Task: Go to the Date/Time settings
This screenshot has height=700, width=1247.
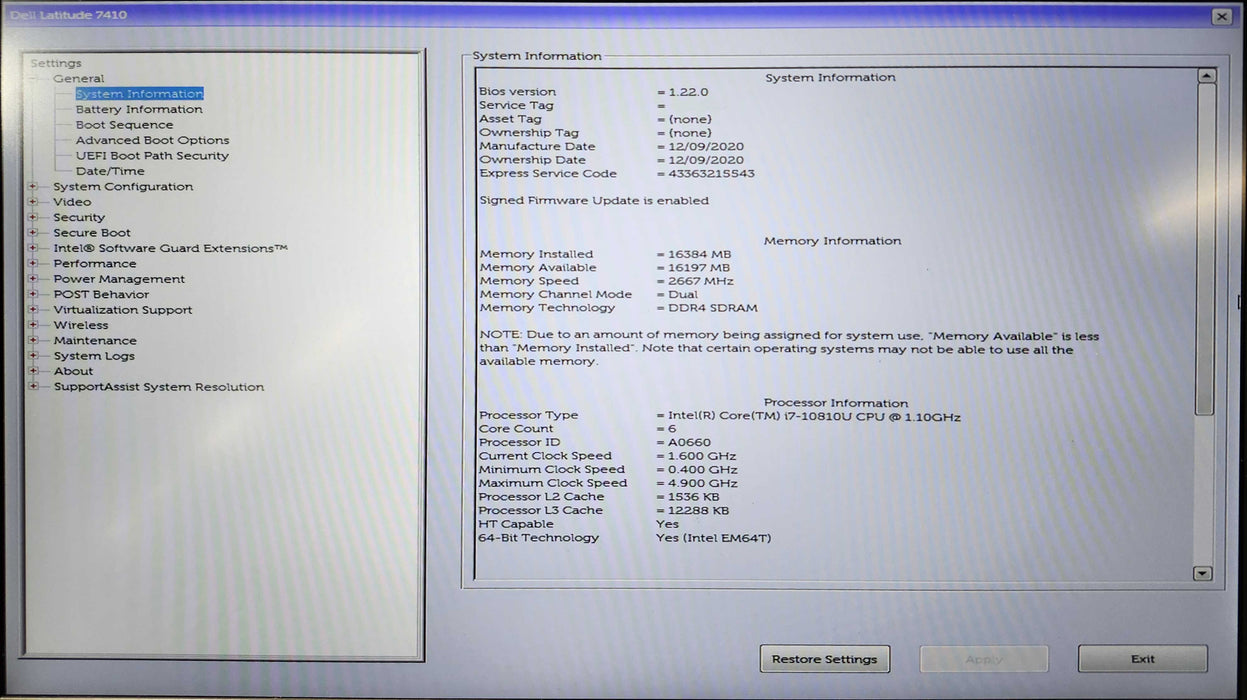Action: [x=110, y=171]
